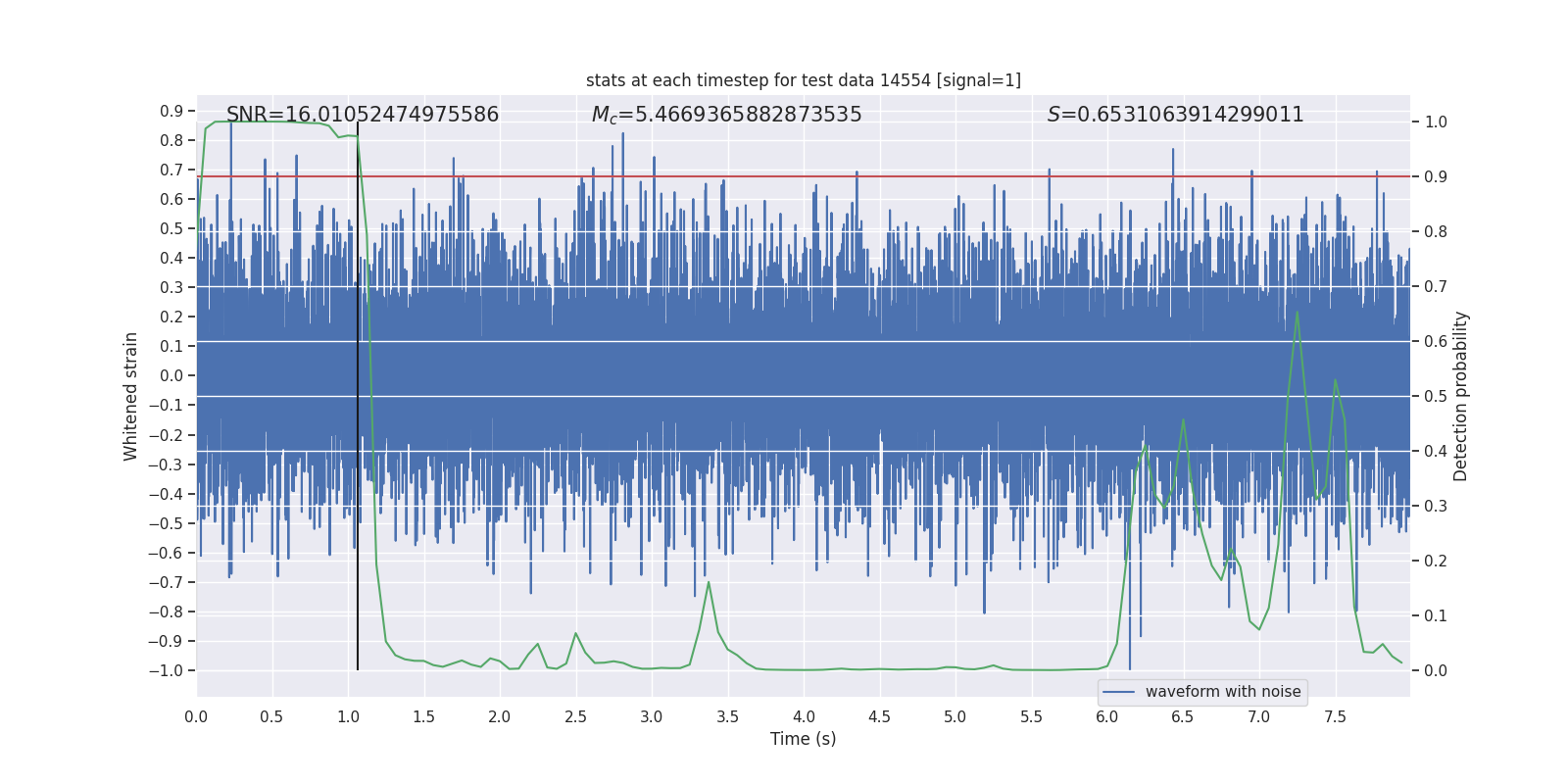
Task: Click the black vertical marker line near 1.0 s
Action: (358, 396)
